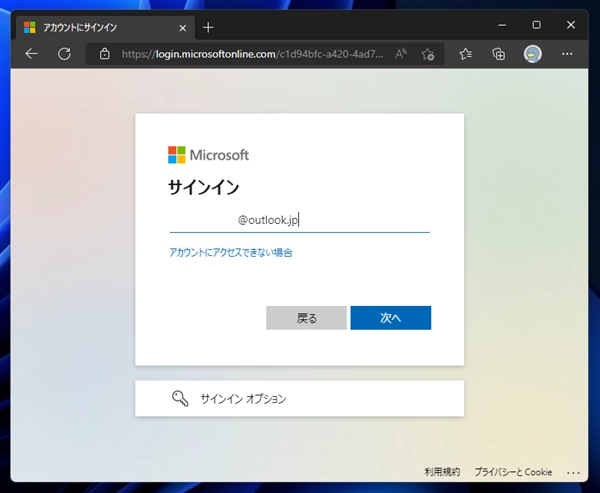Image resolution: width=600 pixels, height=493 pixels.
Task: Click the key icon in sign-in options
Action: point(180,398)
